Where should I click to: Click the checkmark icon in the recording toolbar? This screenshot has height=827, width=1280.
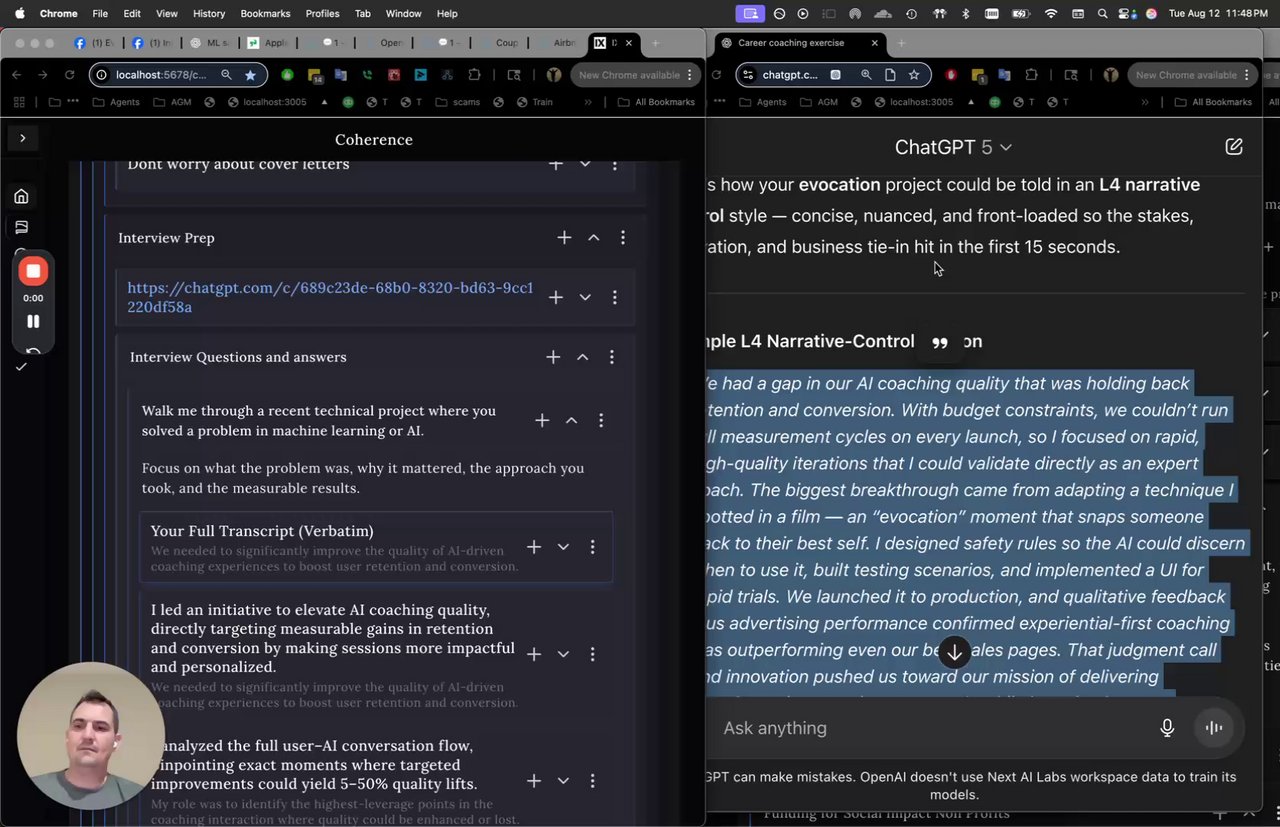(21, 367)
